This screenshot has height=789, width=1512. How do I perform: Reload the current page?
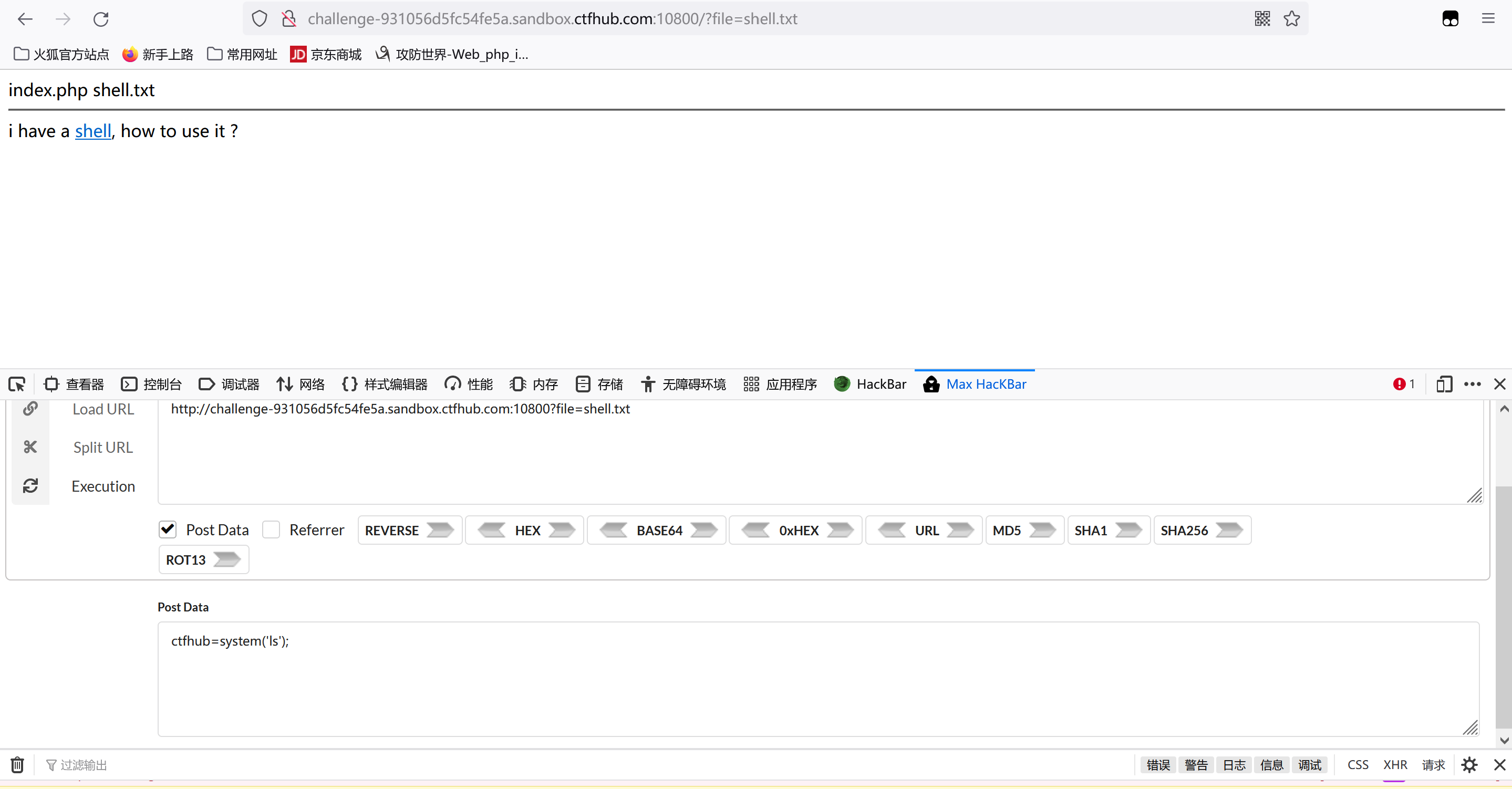tap(101, 19)
